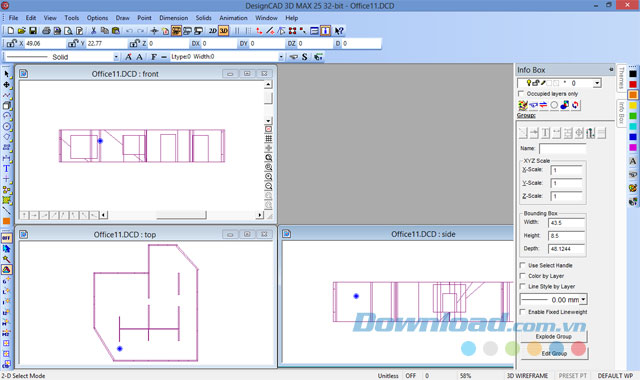Toggle Color by Layer checkbox

[x=522, y=276]
